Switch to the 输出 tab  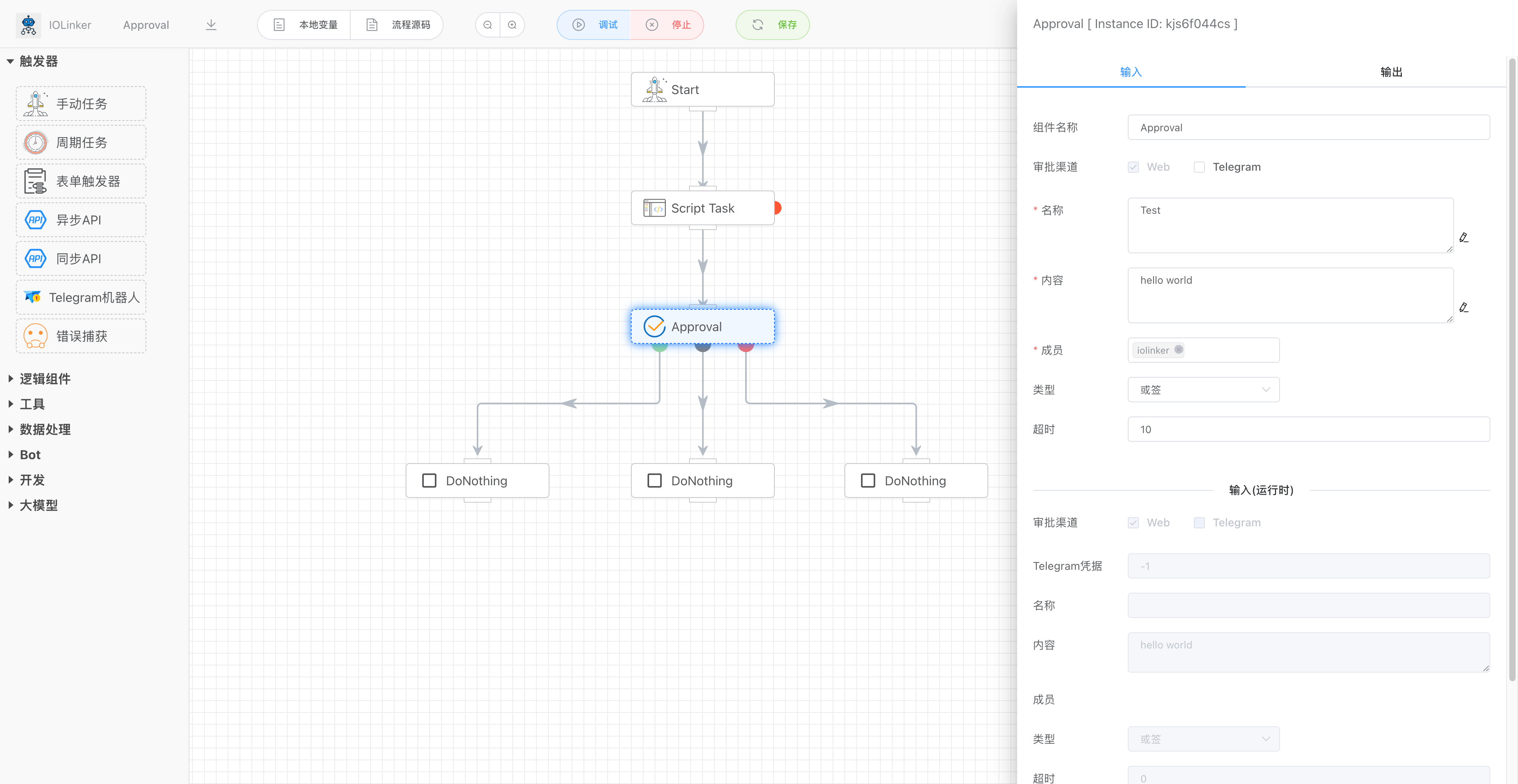[1391, 72]
